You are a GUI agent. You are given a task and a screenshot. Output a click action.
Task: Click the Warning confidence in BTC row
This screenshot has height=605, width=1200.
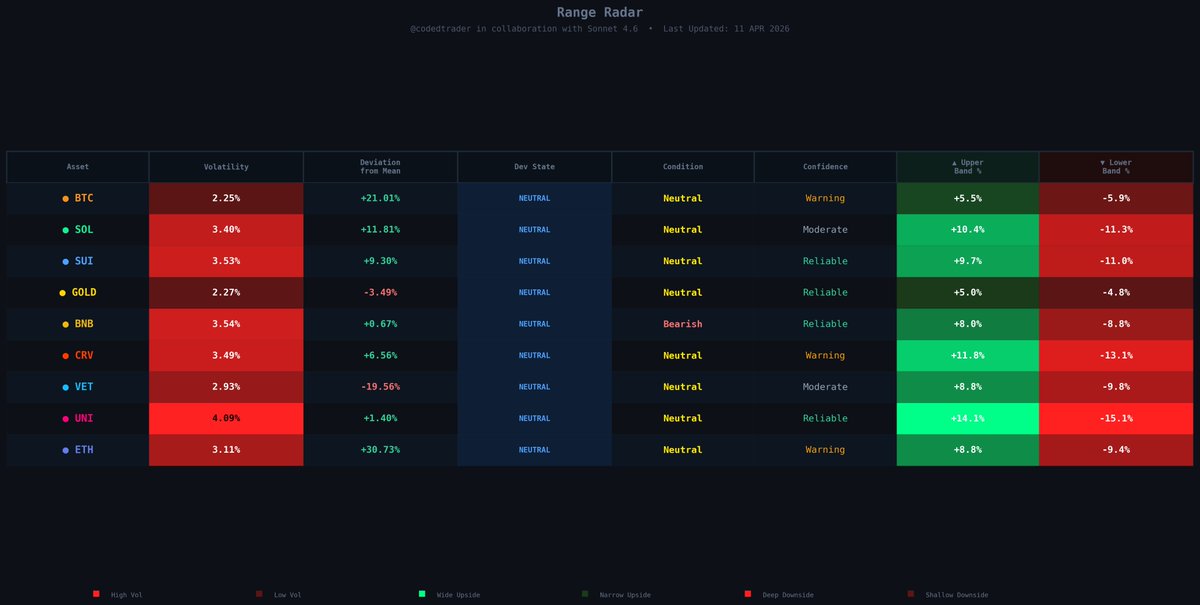825,199
